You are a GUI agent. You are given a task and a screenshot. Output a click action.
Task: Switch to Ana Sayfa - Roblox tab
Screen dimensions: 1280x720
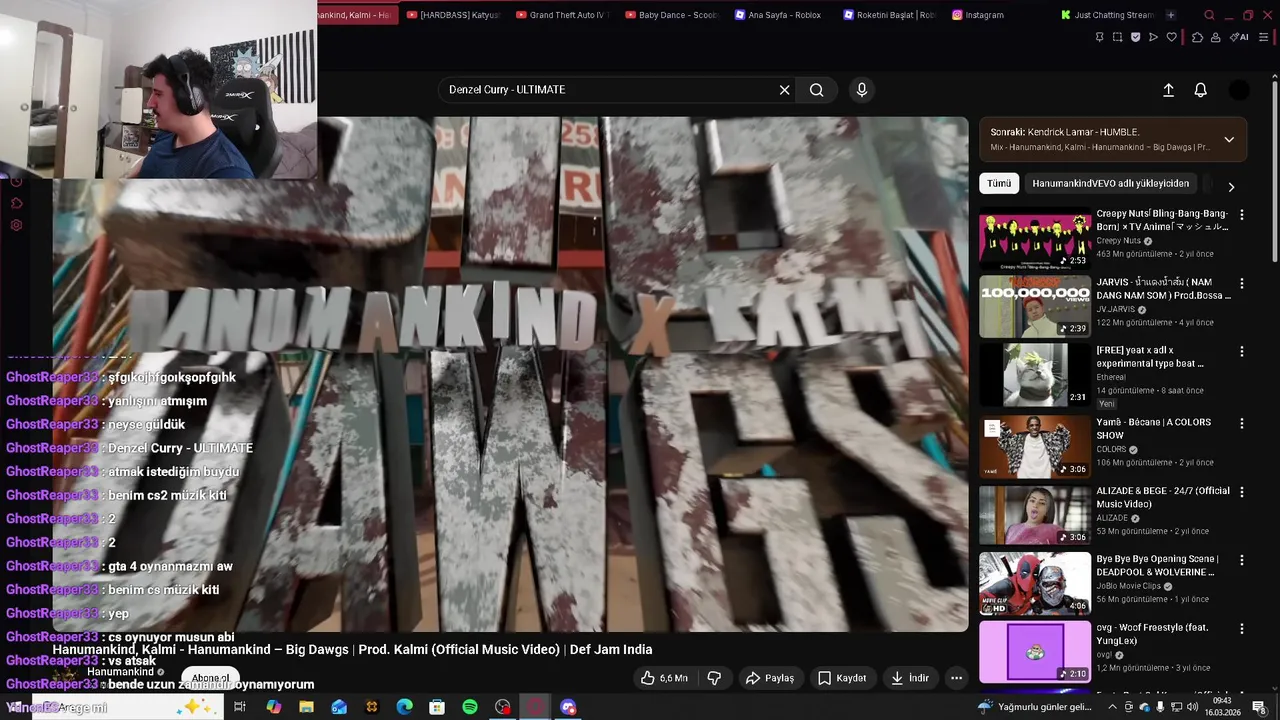point(779,15)
